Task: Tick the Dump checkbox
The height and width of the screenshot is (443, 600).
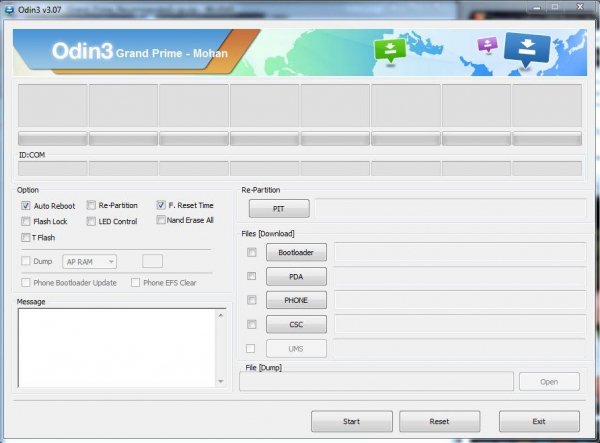Action: 26,261
